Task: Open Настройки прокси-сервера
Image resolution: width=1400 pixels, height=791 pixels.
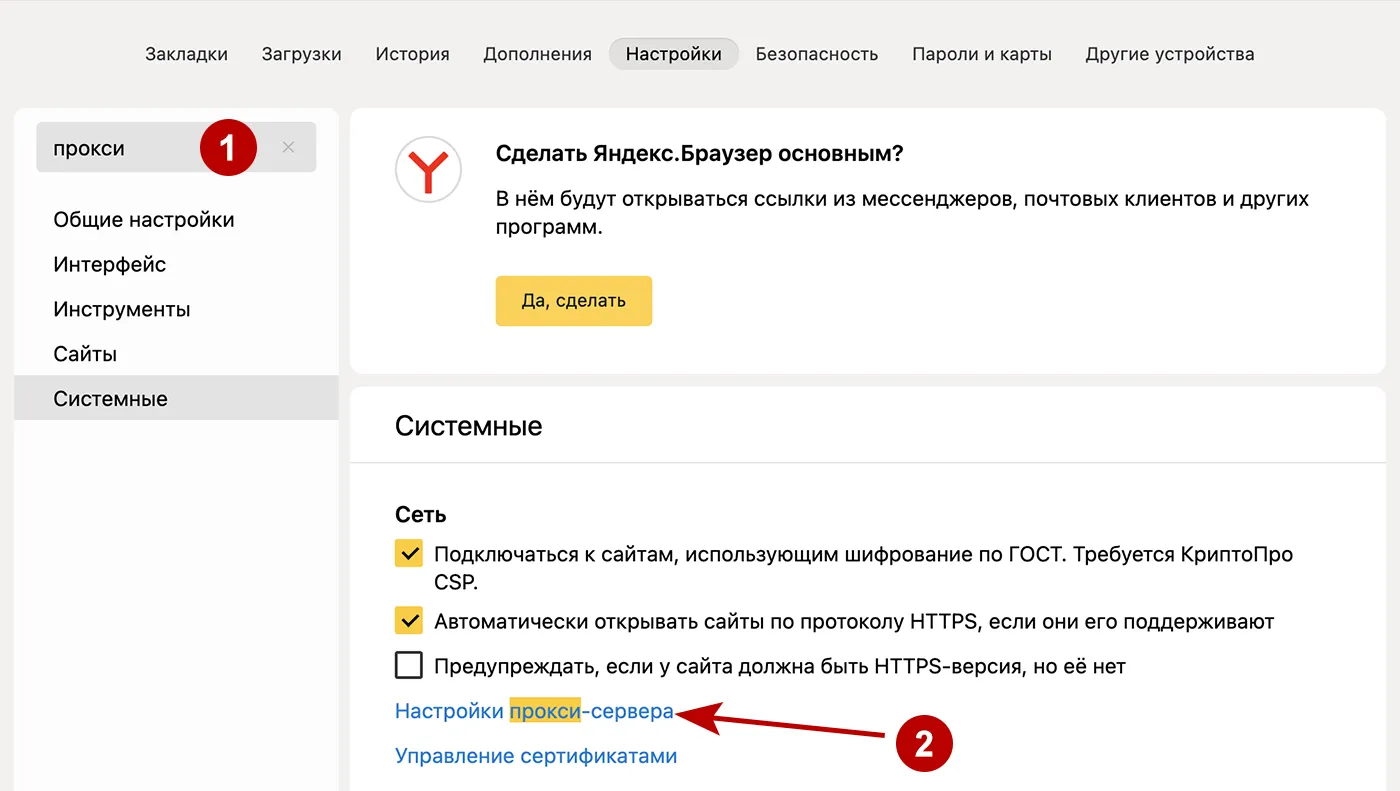Action: pyautogui.click(x=533, y=710)
